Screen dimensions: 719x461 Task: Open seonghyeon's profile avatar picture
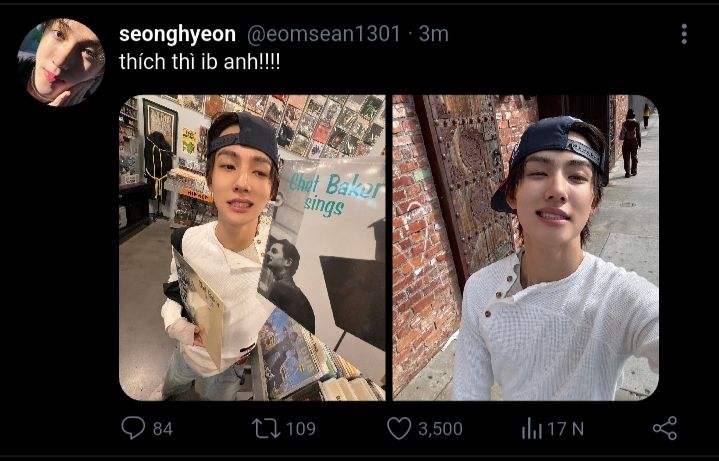pyautogui.click(x=61, y=62)
